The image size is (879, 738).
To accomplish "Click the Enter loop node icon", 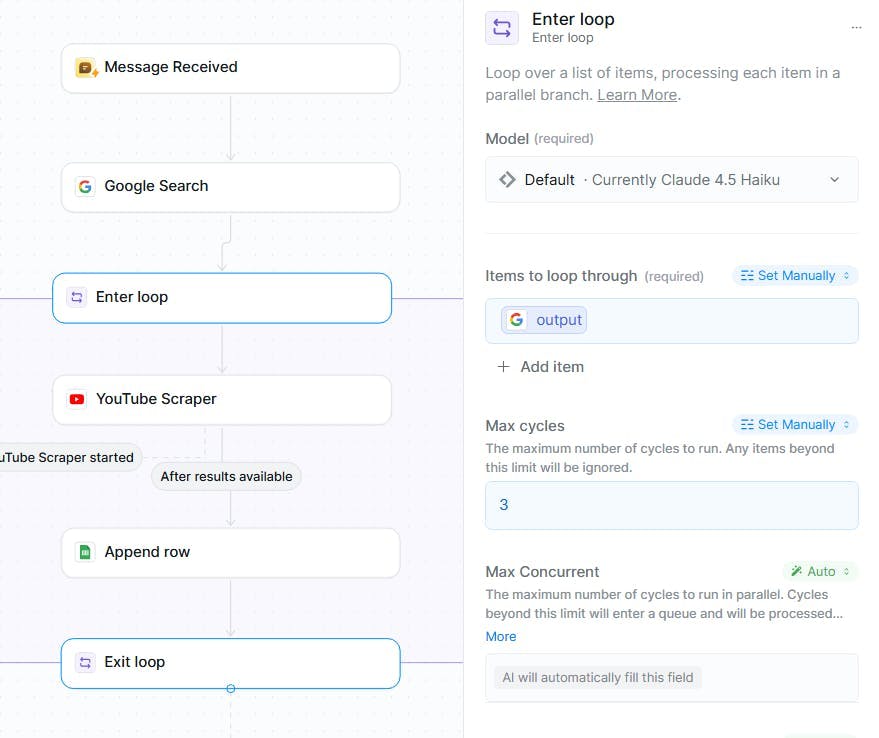I will 77,297.
